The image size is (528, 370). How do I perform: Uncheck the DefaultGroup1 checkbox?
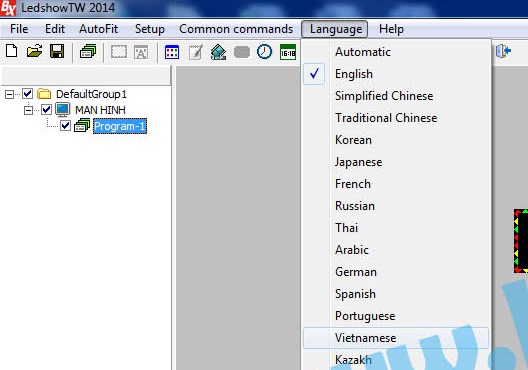(28, 94)
